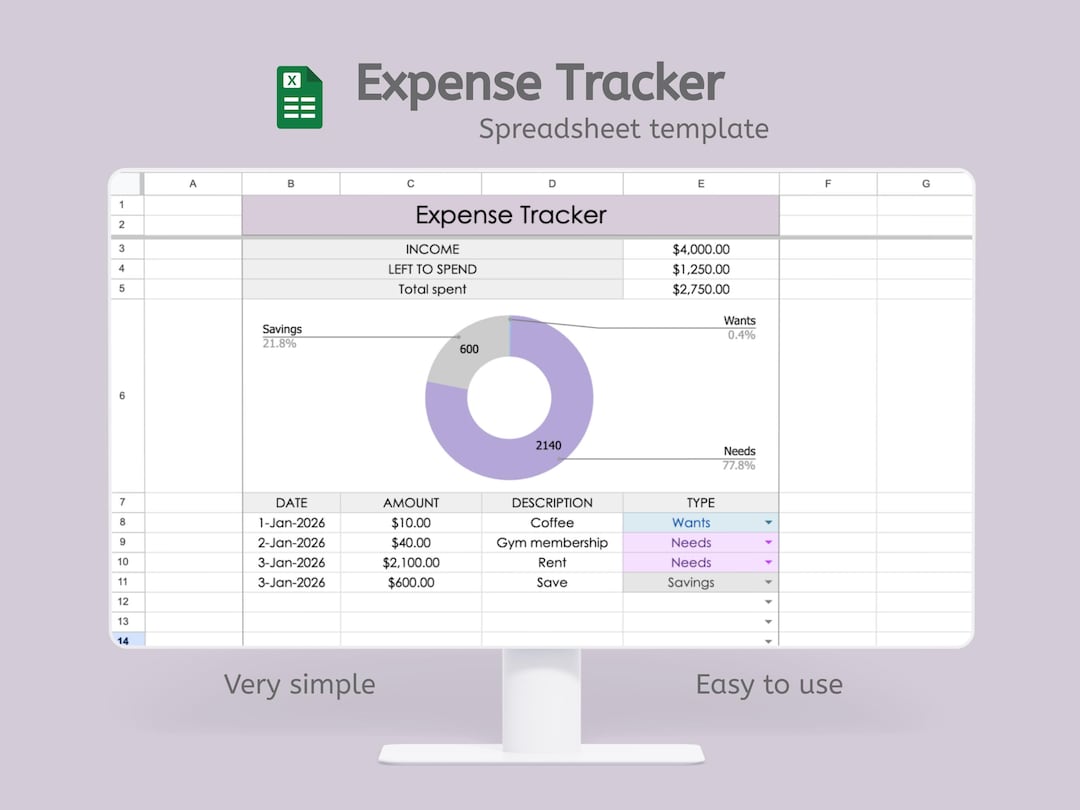Click the Rent description cell
Screen dimensions: 1080x810
tap(552, 563)
